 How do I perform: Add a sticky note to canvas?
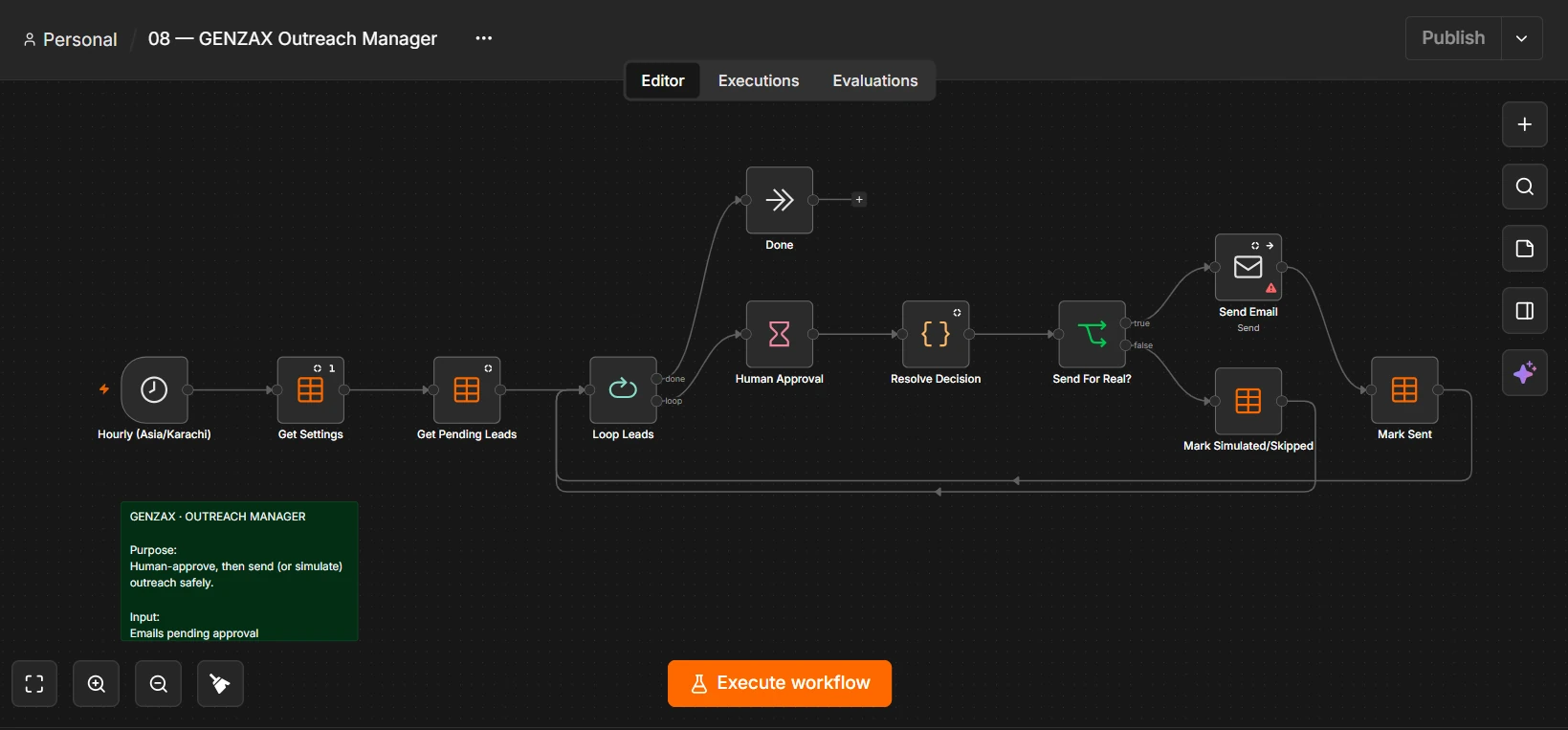(x=1525, y=249)
